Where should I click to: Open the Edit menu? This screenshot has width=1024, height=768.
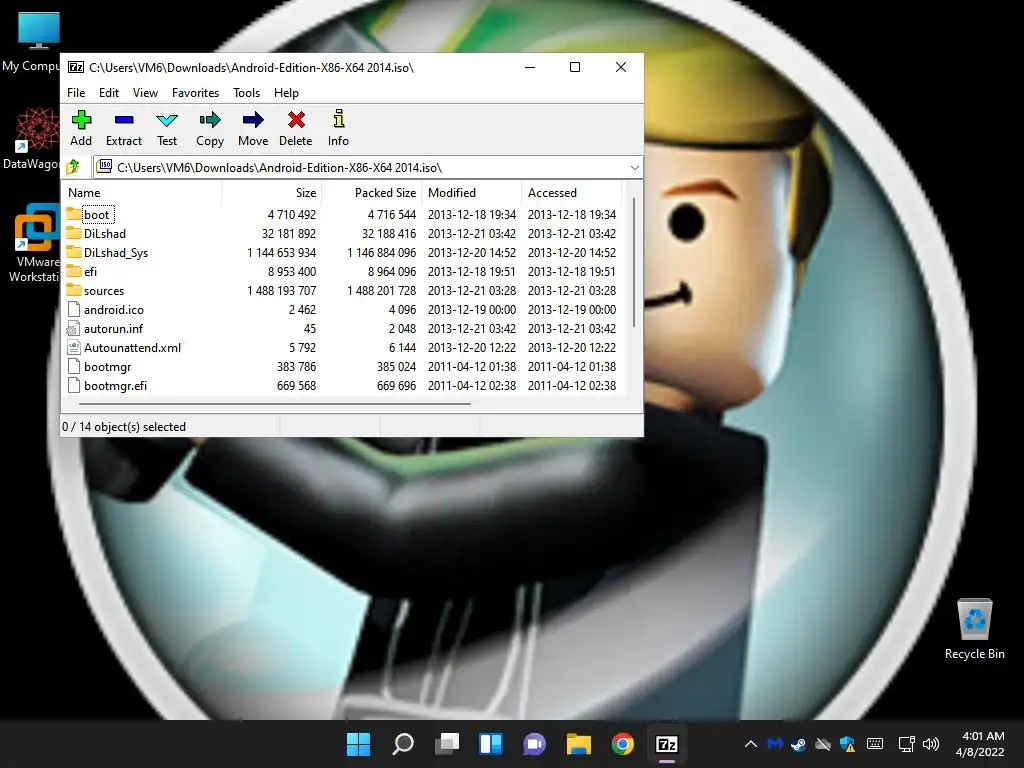click(109, 93)
